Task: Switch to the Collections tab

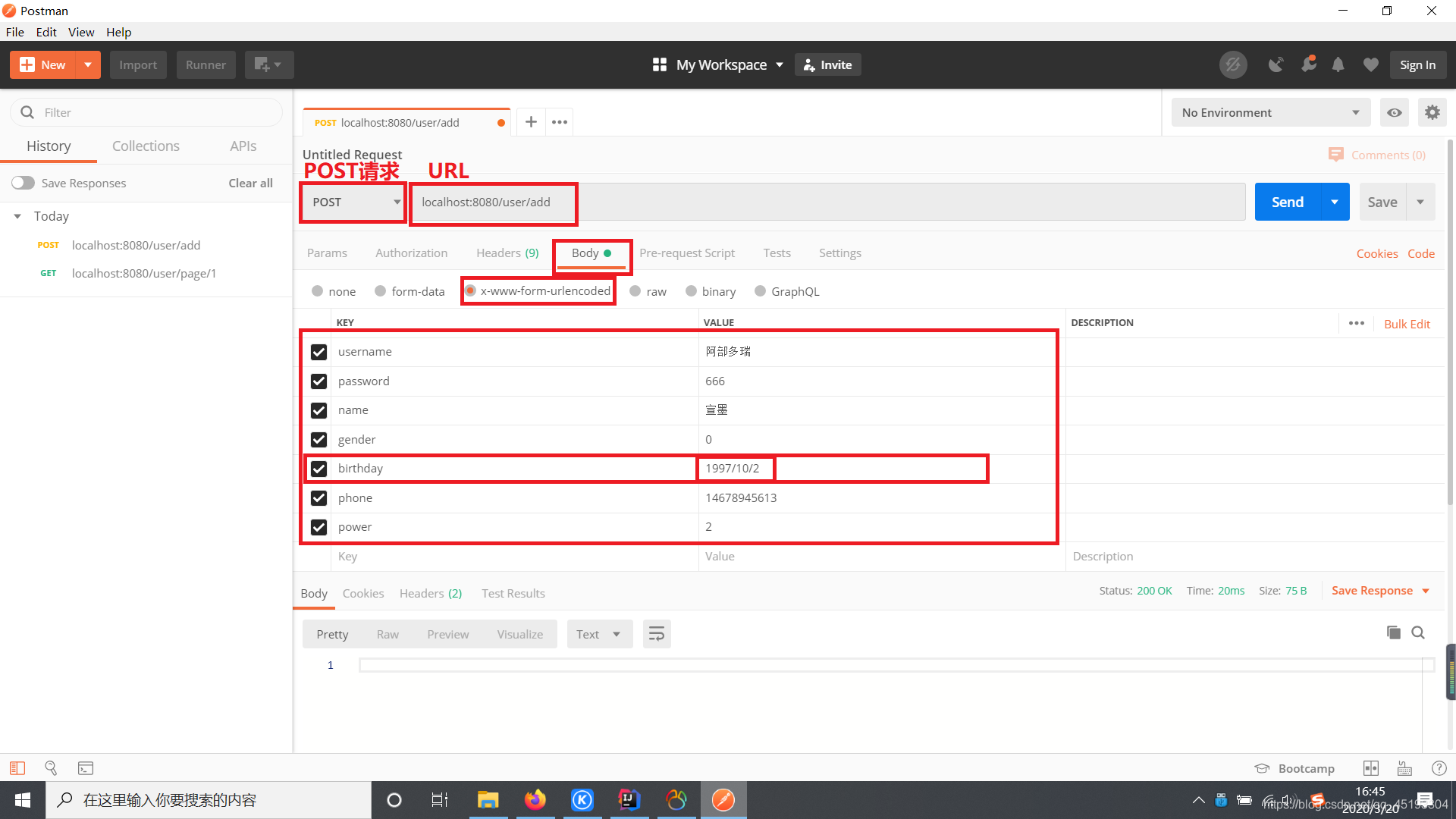Action: 146,146
